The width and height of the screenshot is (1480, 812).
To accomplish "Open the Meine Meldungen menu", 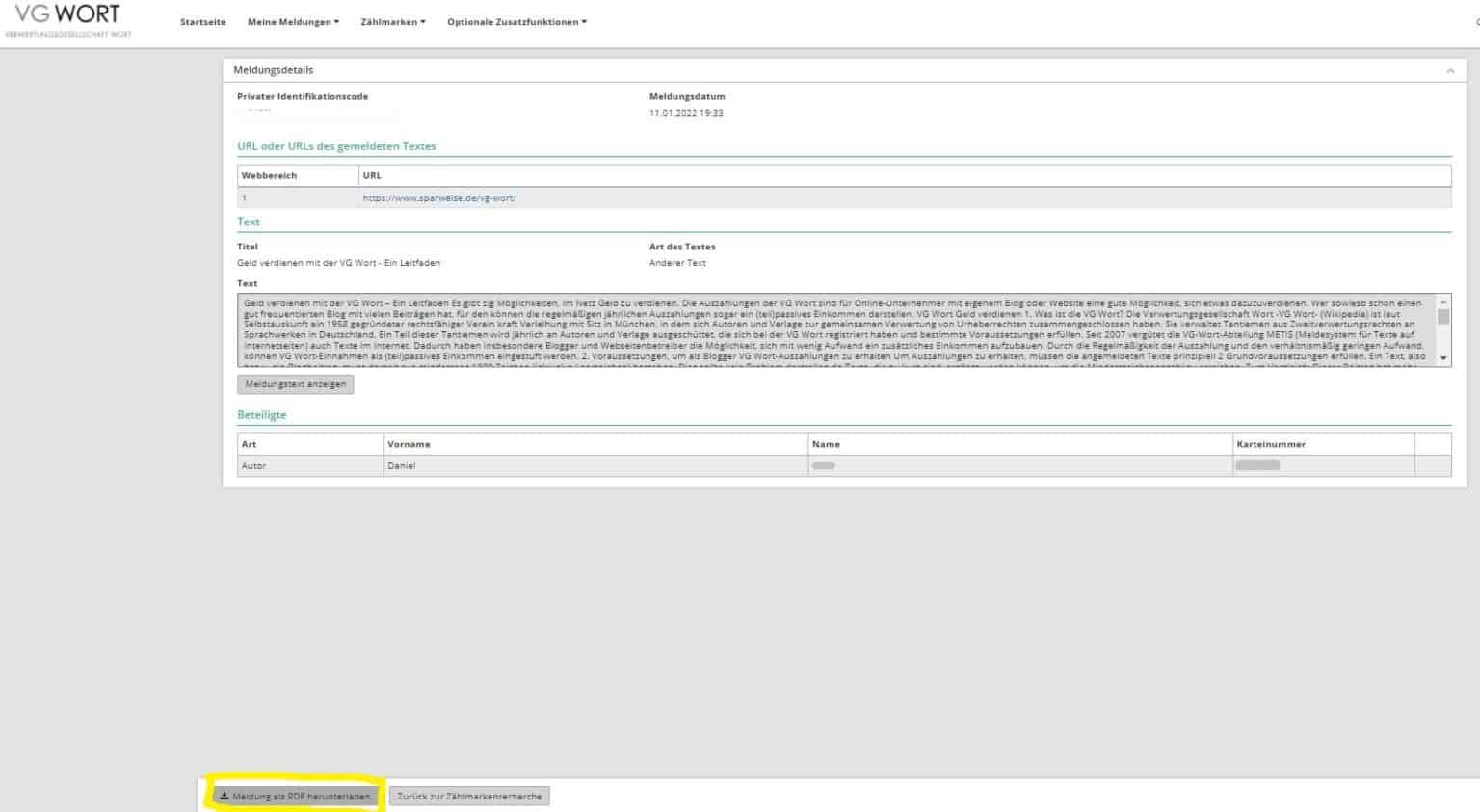I will point(293,22).
